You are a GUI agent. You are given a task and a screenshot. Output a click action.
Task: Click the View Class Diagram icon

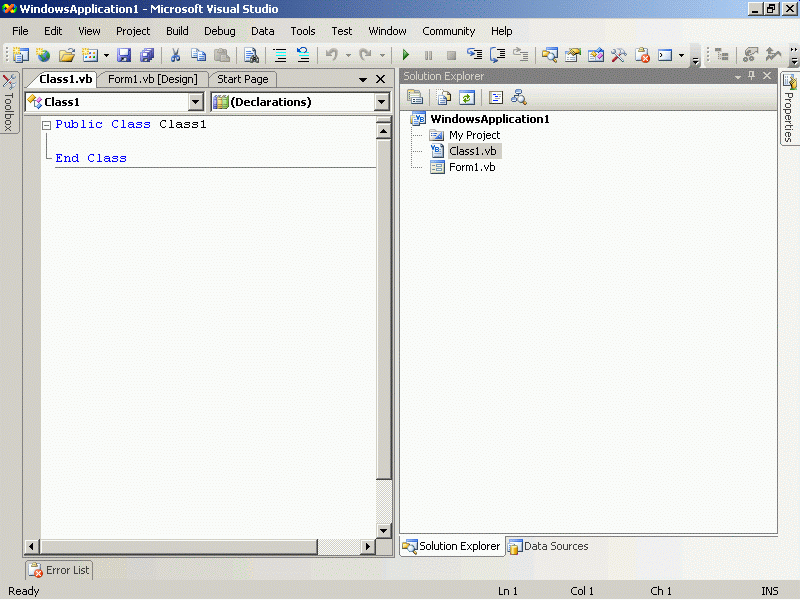[518, 97]
